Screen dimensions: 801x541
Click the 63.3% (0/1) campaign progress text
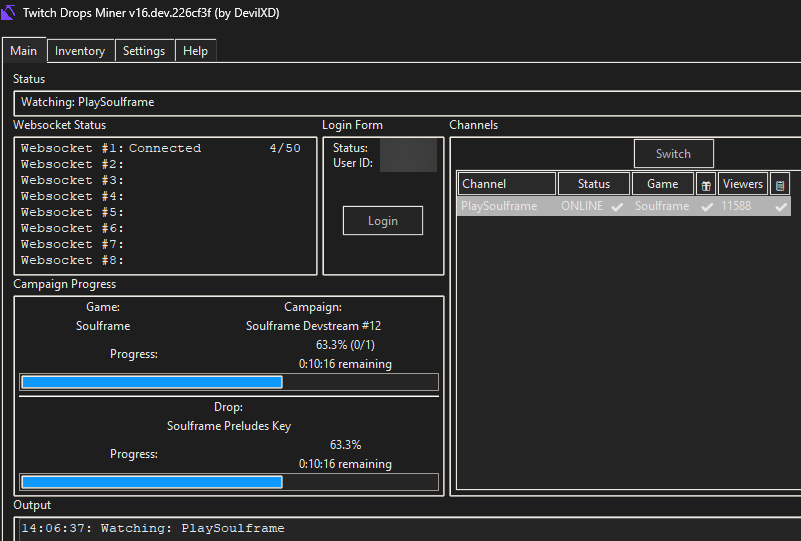tap(345, 345)
